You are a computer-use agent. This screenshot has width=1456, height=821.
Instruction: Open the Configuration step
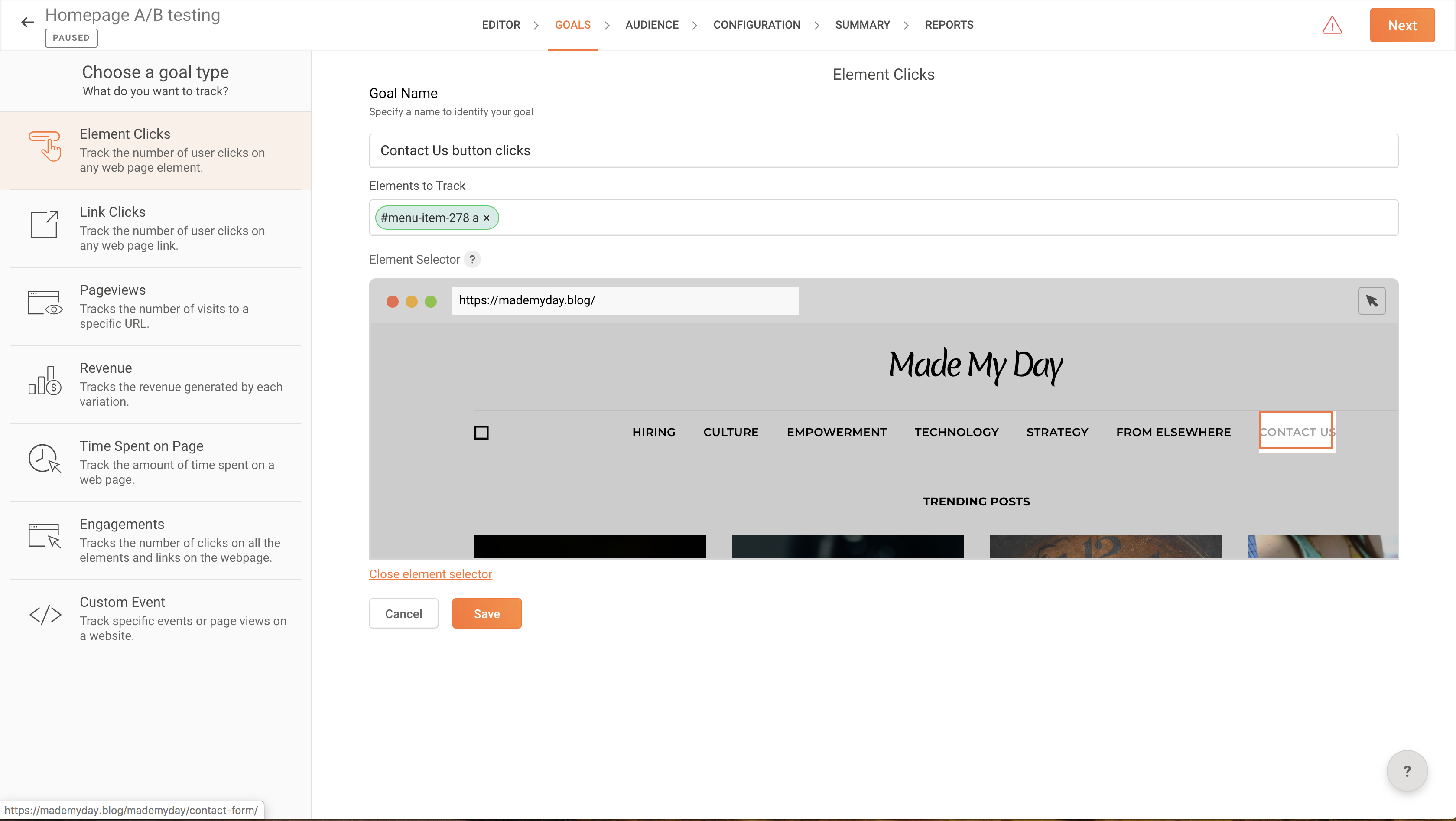pyautogui.click(x=756, y=25)
